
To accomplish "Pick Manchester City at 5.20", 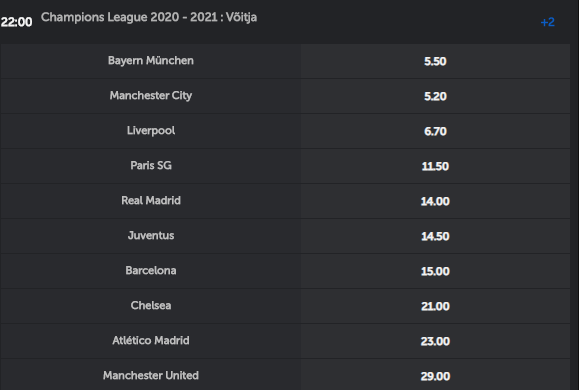I will [435, 96].
